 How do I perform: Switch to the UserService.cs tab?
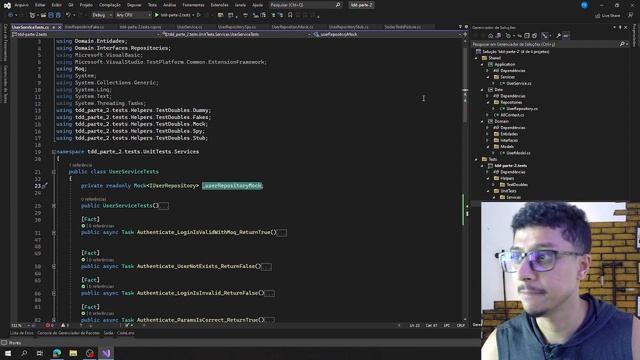(189, 27)
